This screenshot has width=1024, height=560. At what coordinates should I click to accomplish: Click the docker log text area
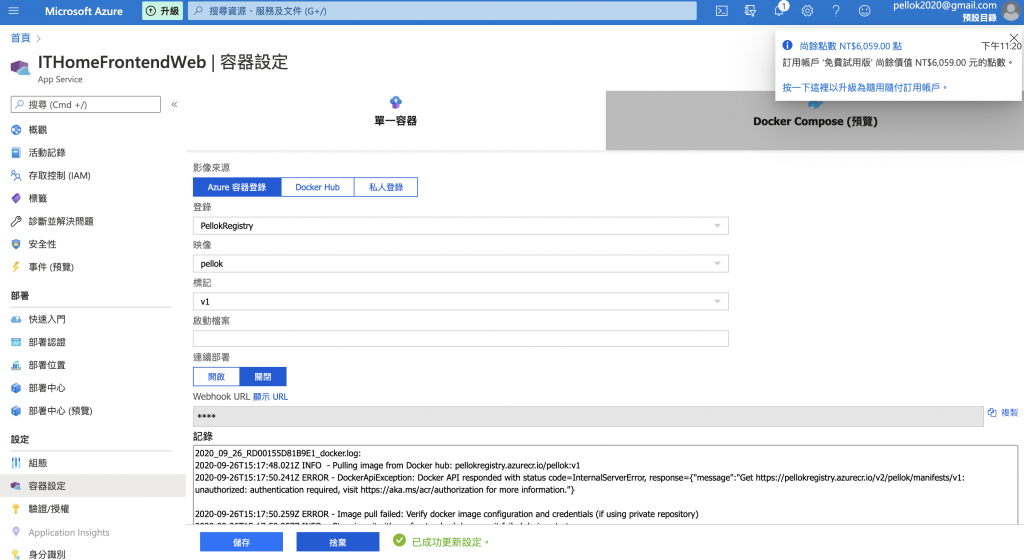pos(605,485)
